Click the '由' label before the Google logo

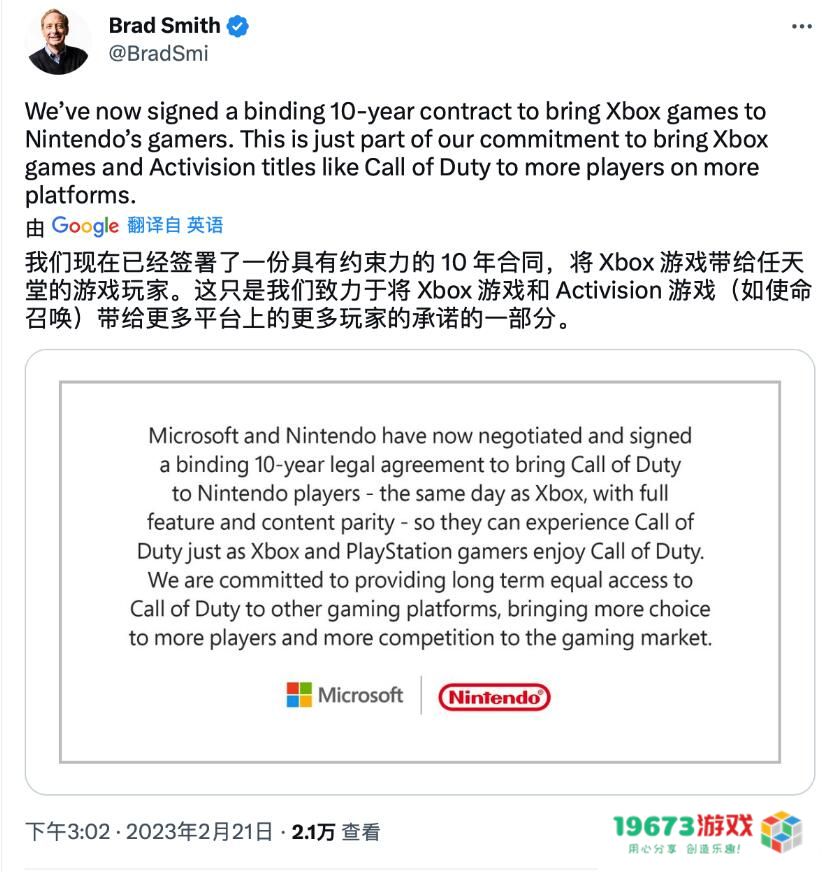tap(37, 226)
